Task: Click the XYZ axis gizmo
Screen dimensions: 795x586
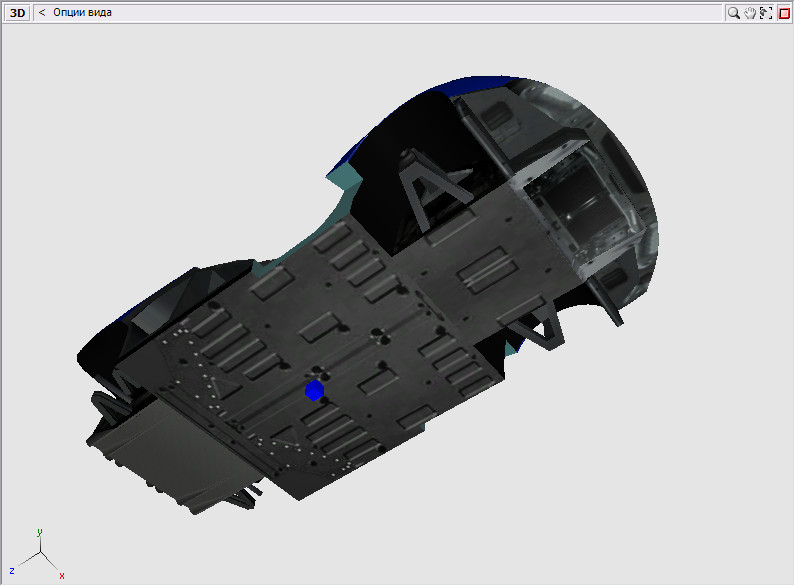Action: point(38,556)
